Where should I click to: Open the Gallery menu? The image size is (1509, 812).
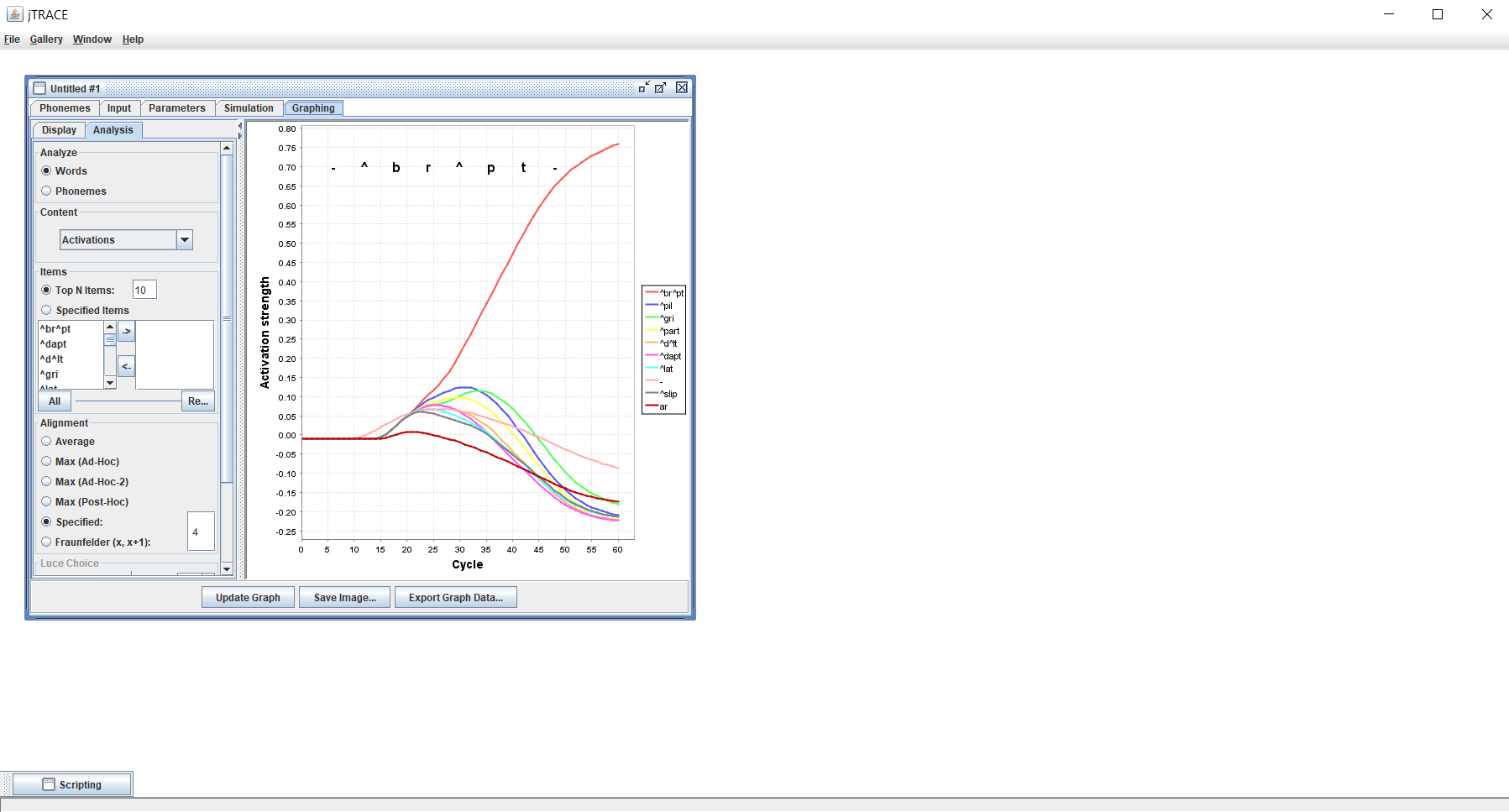[x=46, y=39]
